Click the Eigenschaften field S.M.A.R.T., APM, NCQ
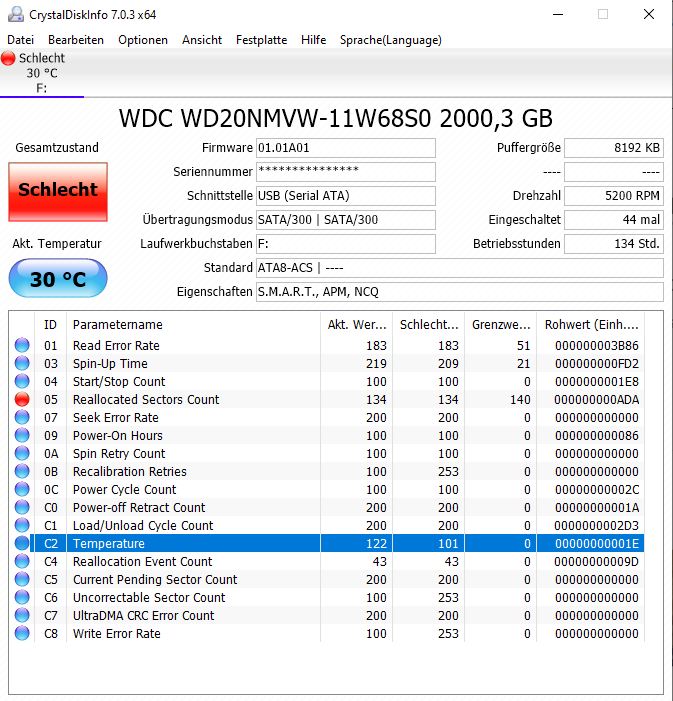This screenshot has width=673, height=701. 460,292
